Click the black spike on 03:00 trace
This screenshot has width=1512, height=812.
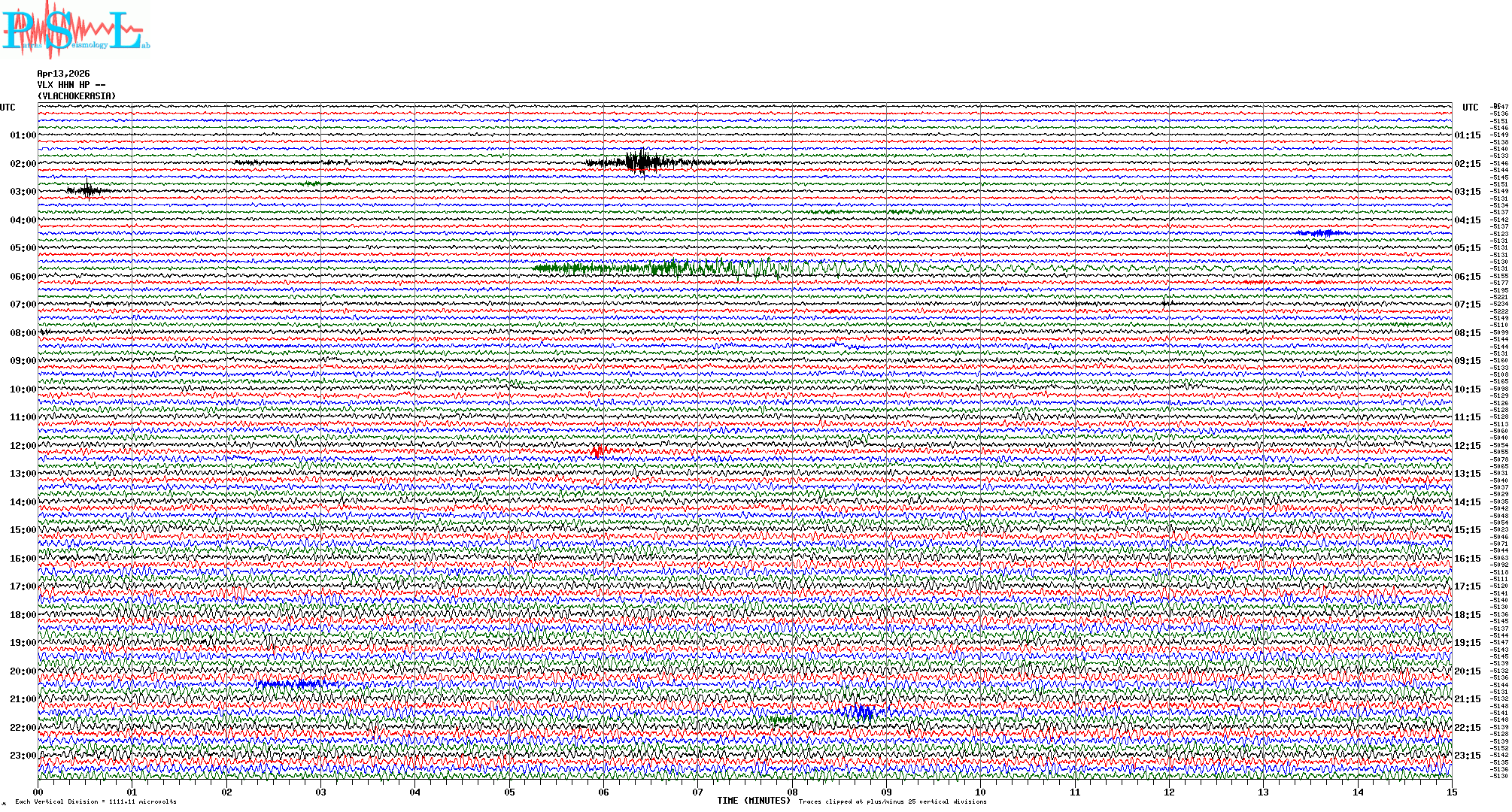click(88, 189)
